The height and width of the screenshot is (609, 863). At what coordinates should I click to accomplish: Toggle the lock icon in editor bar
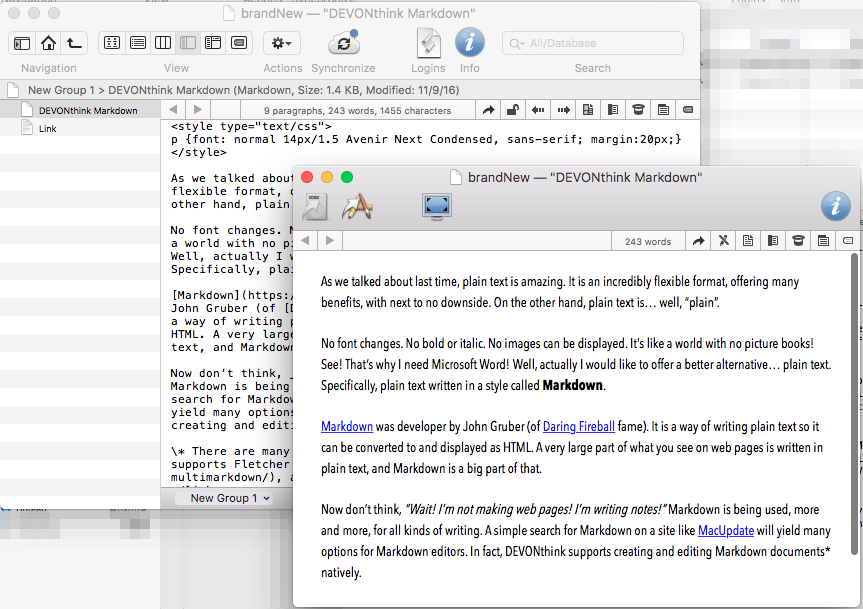(x=513, y=110)
